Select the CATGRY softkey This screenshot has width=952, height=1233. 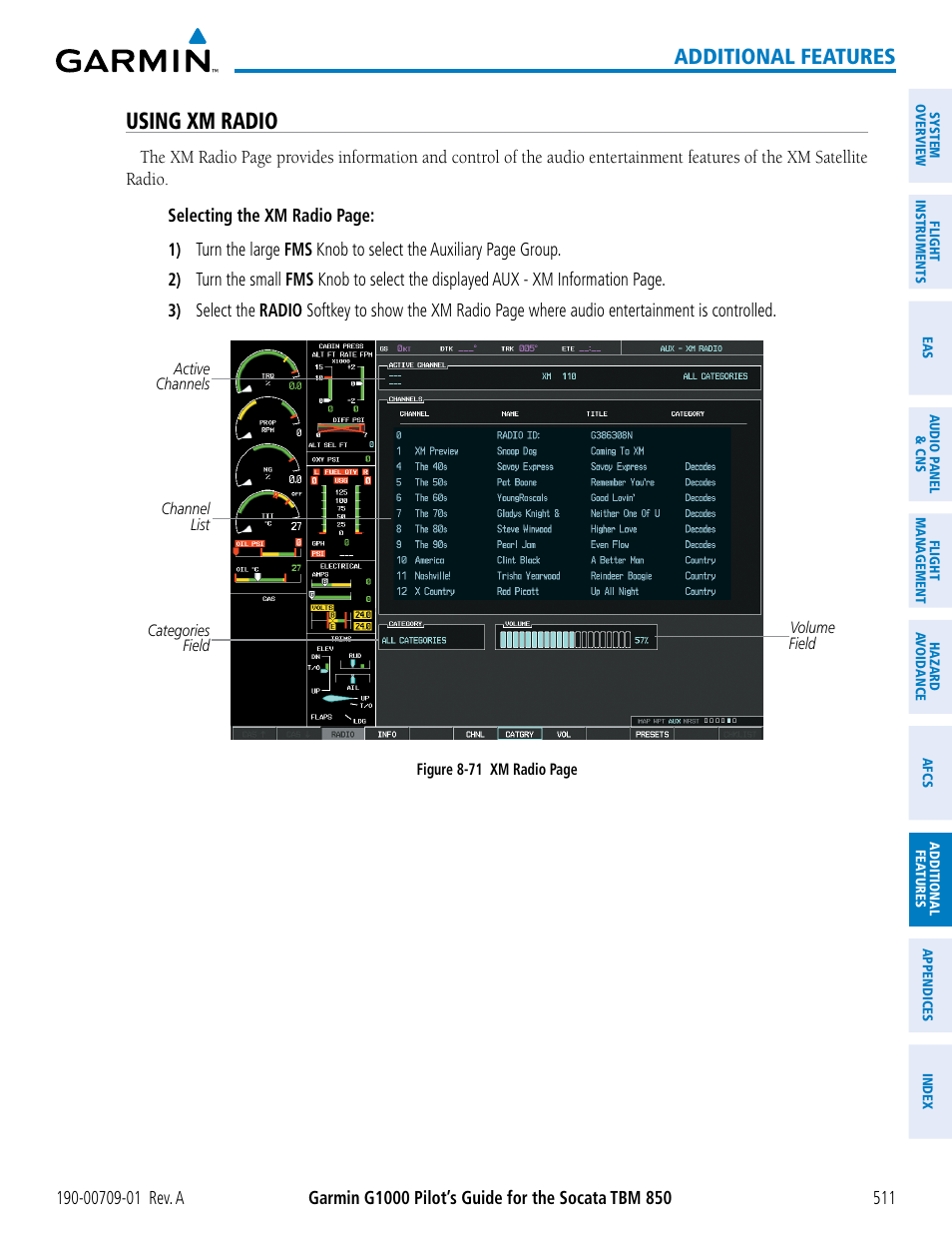click(519, 734)
